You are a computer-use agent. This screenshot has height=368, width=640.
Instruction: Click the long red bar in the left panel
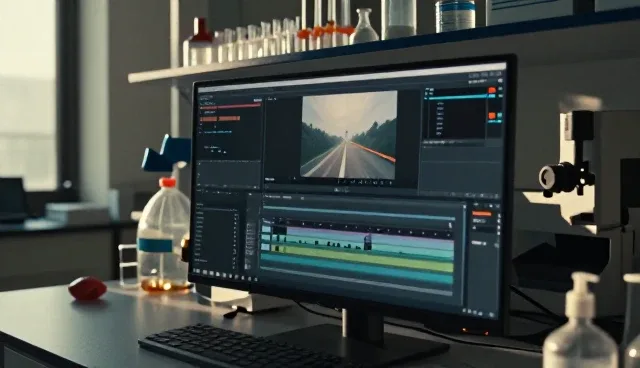click(231, 107)
